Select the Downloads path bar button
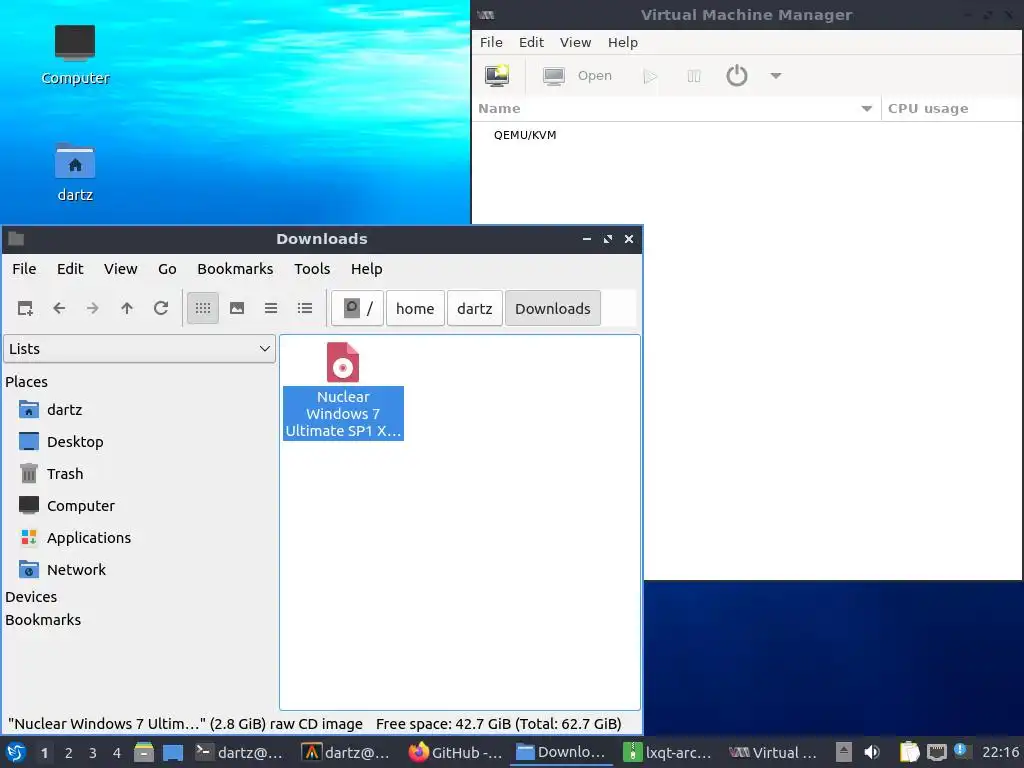Image resolution: width=1024 pixels, height=768 pixels. tap(553, 308)
